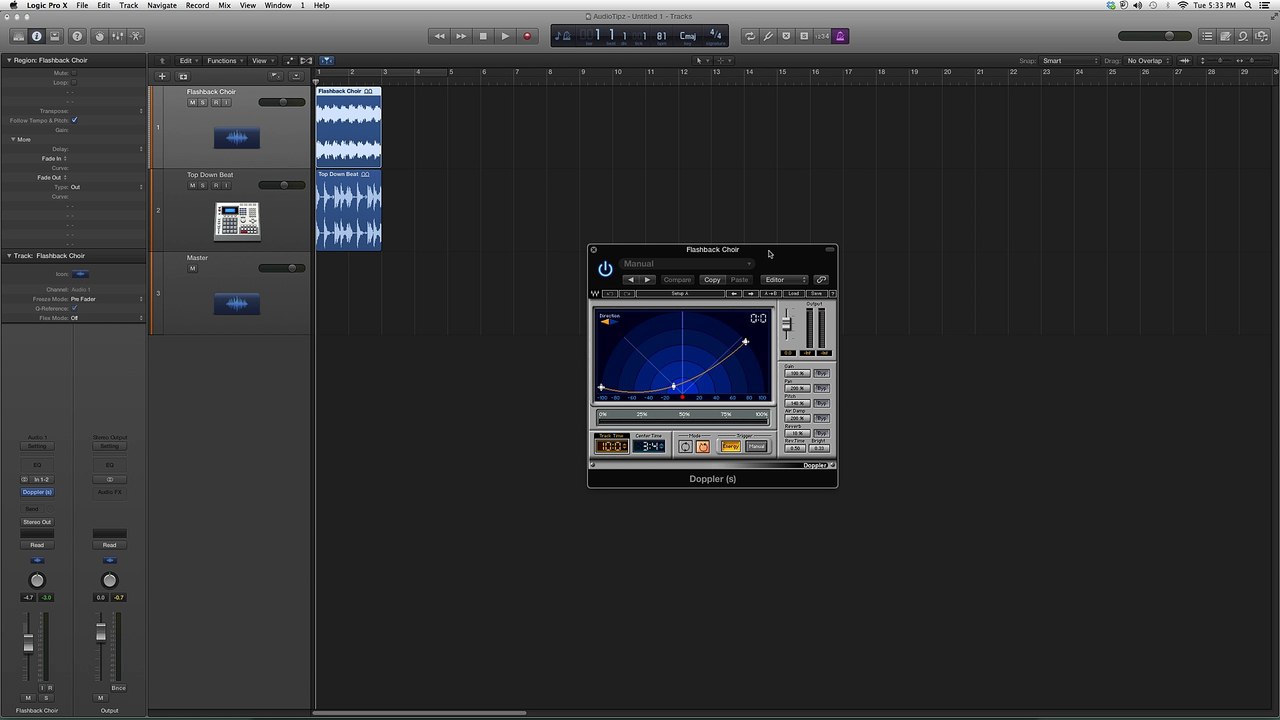Select the Flashback Choir audio region
Viewport: 1280px width, 720px height.
348,127
